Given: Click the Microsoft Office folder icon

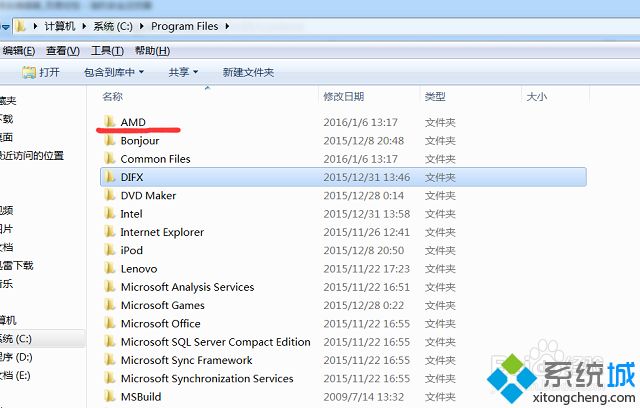Looking at the screenshot, I should coord(109,323).
